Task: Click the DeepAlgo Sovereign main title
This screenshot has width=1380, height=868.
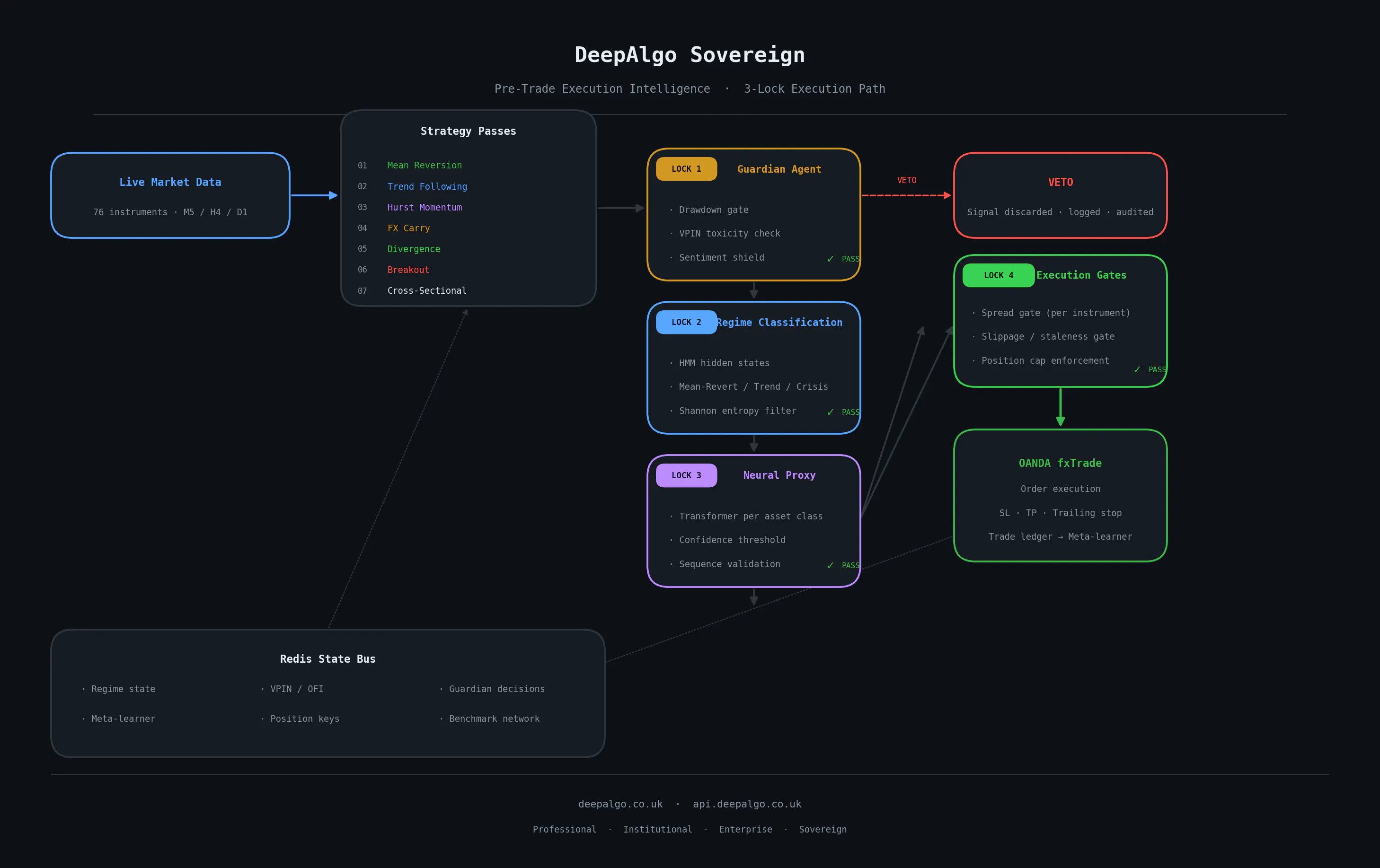Action: (x=690, y=55)
